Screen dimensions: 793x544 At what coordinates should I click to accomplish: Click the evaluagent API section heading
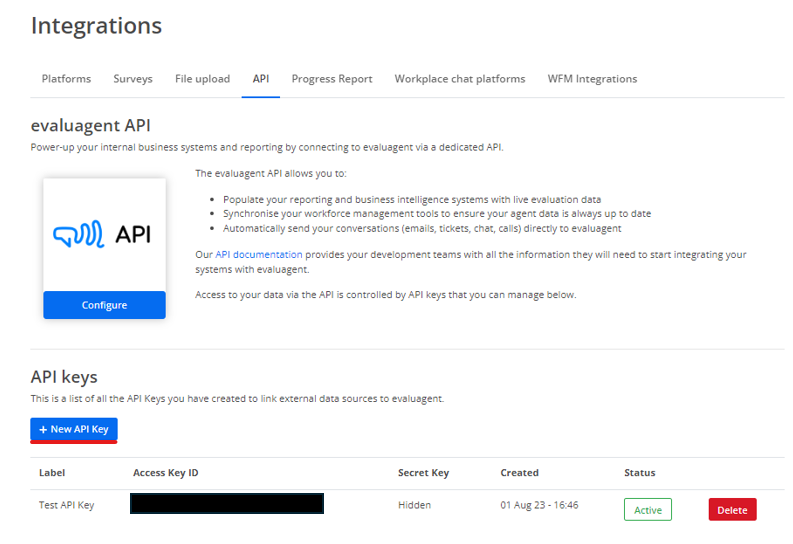click(91, 125)
